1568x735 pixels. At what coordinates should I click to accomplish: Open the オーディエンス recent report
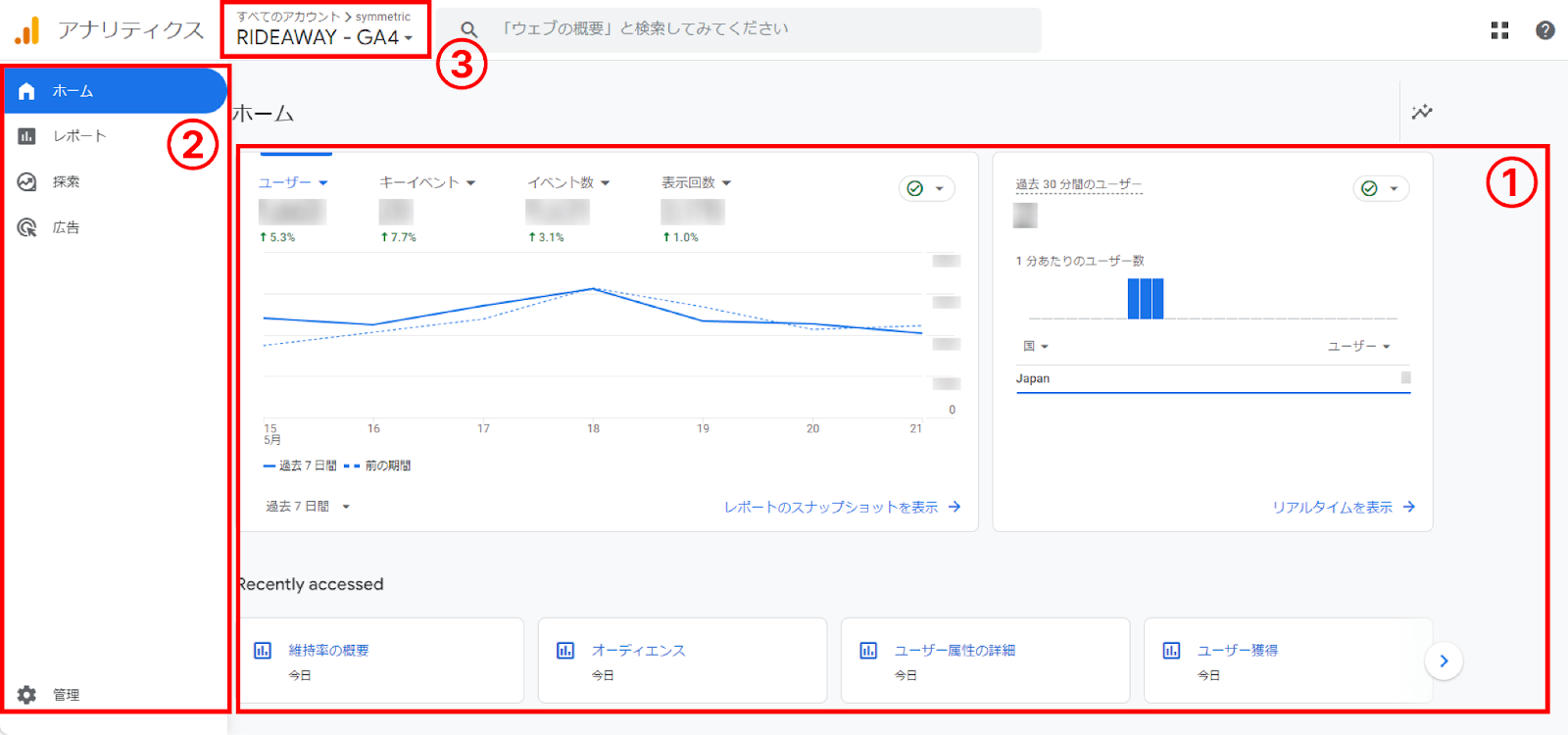coord(683,661)
